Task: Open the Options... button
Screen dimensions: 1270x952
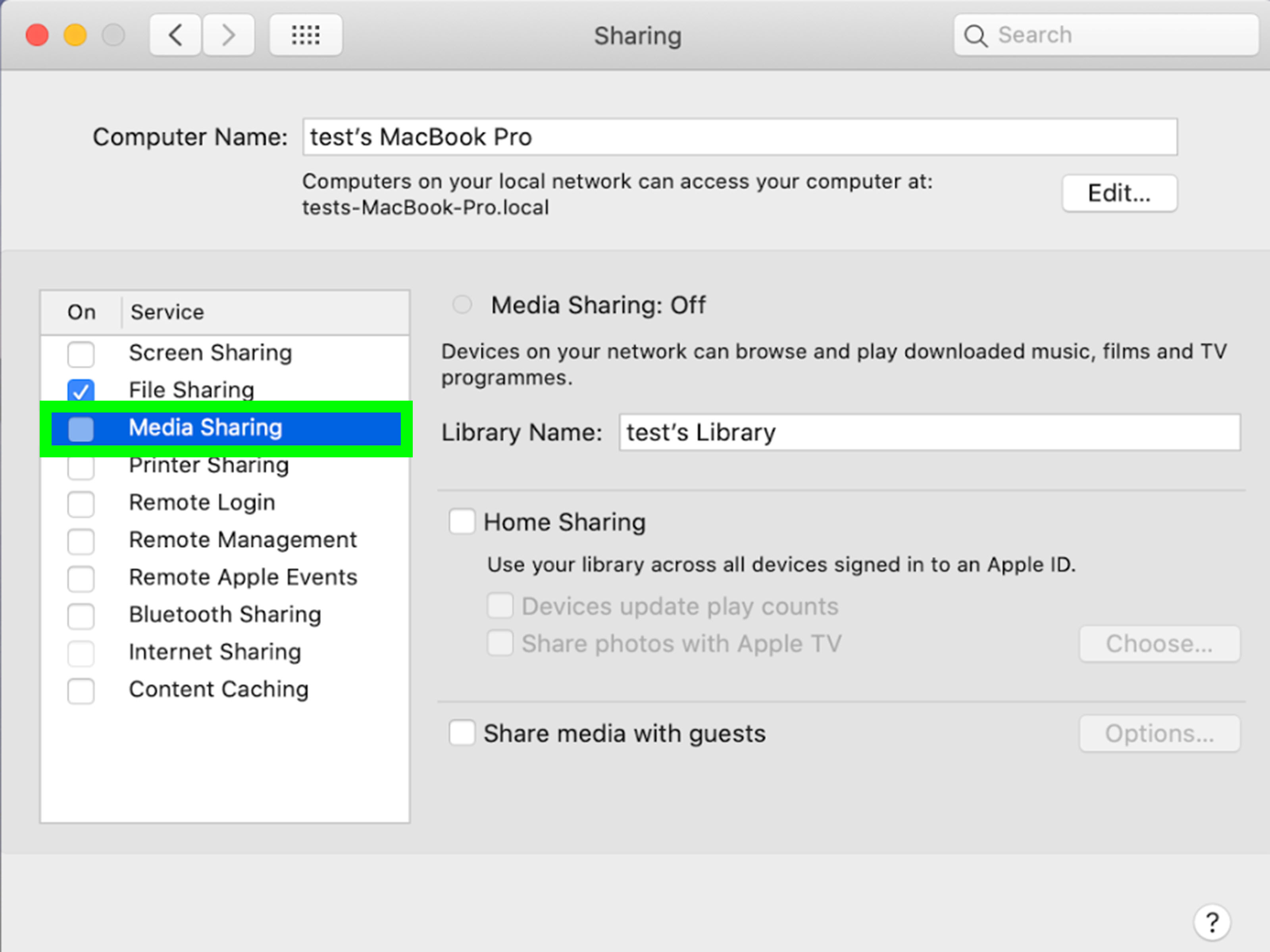Action: [x=1159, y=733]
